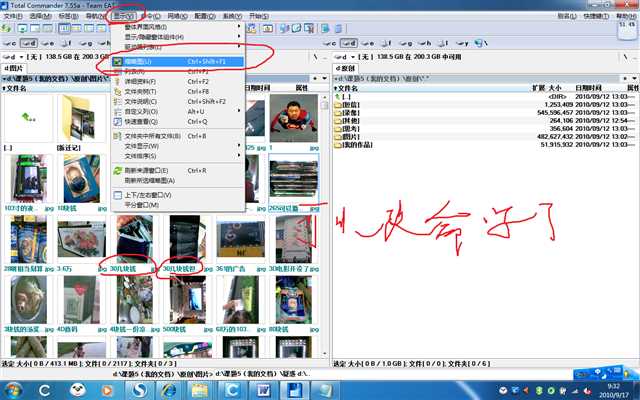The width and height of the screenshot is (640, 400).
Task: Select 平分窗口(M) menu entry
Action: 178,205
